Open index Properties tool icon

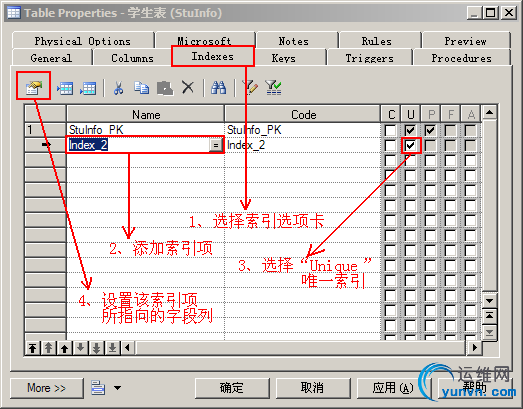tap(34, 87)
